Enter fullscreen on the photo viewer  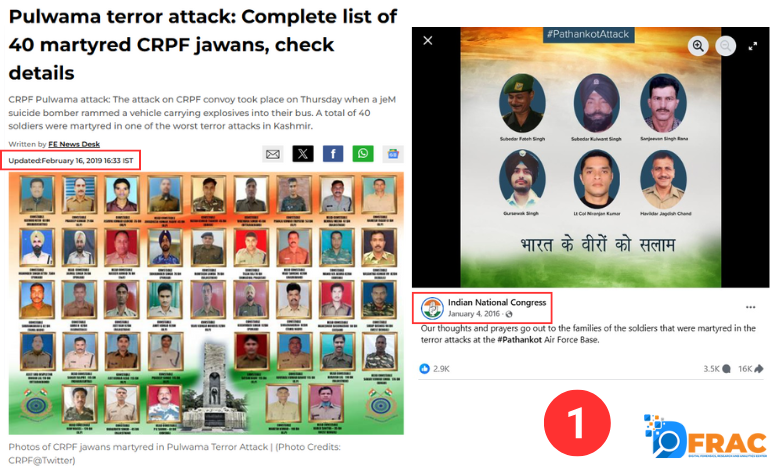coord(753,46)
